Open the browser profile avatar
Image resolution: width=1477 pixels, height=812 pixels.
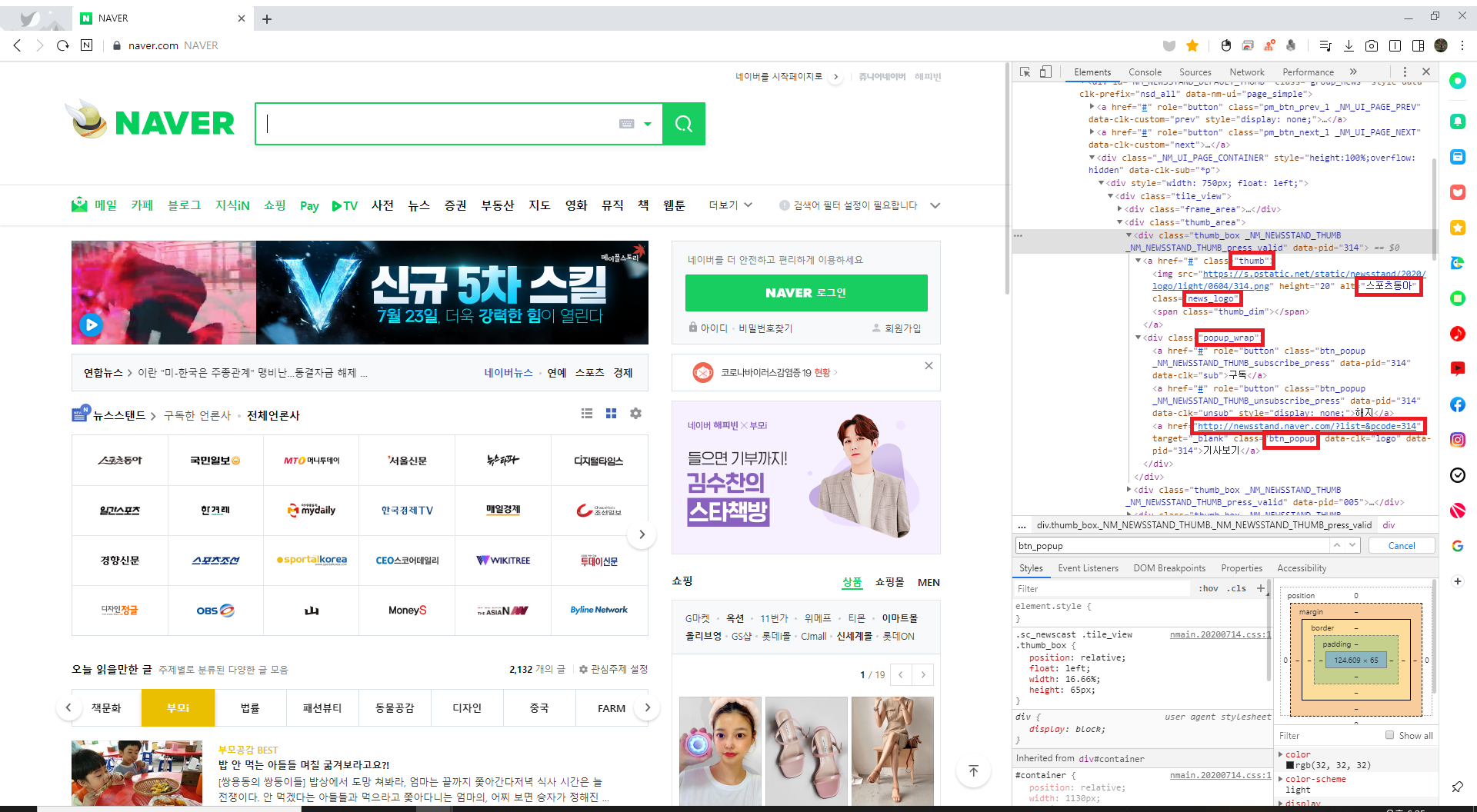pos(1441,46)
